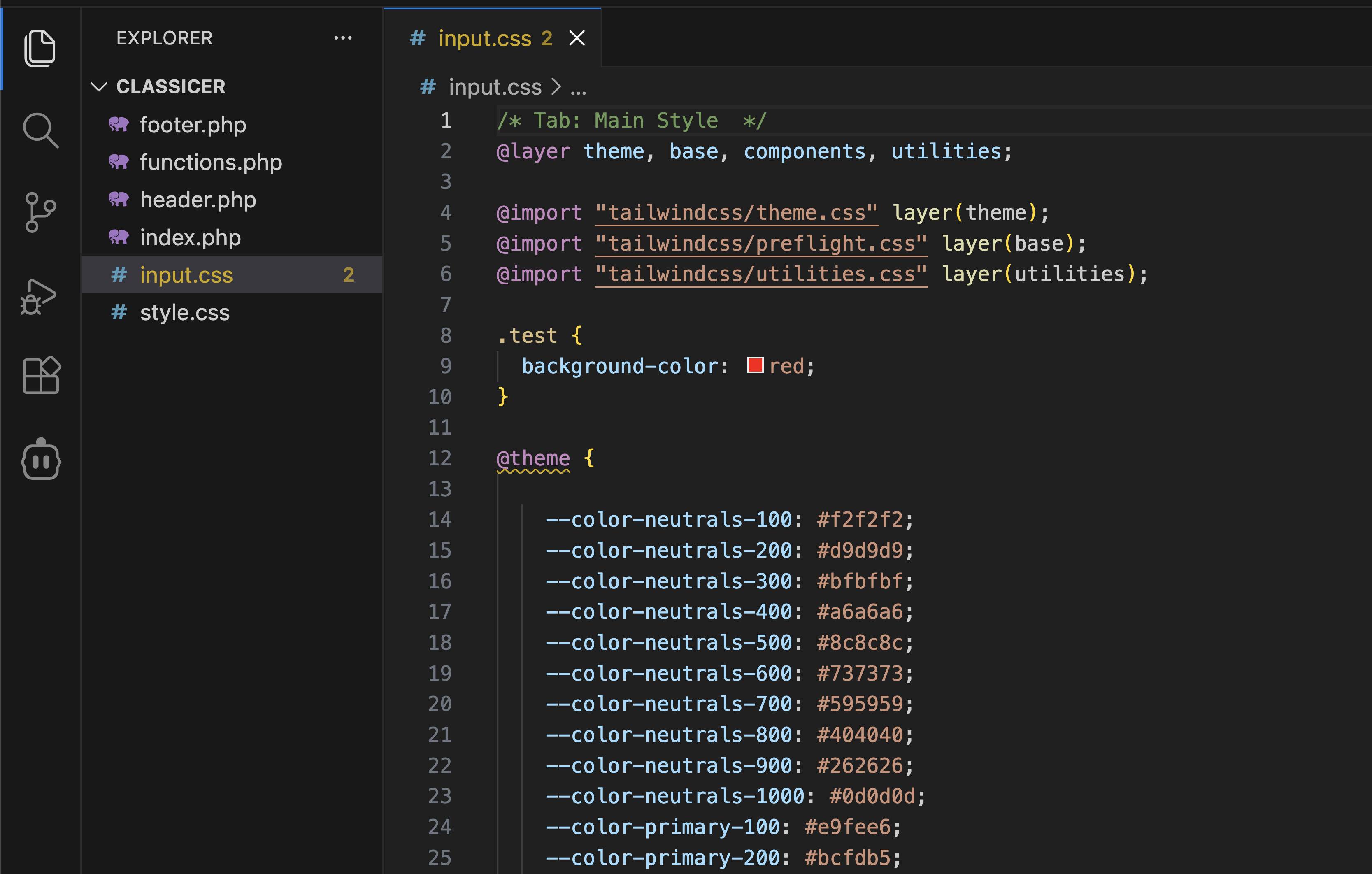This screenshot has height=874, width=1372.
Task: Click the closing brace on line 10
Action: 502,397
